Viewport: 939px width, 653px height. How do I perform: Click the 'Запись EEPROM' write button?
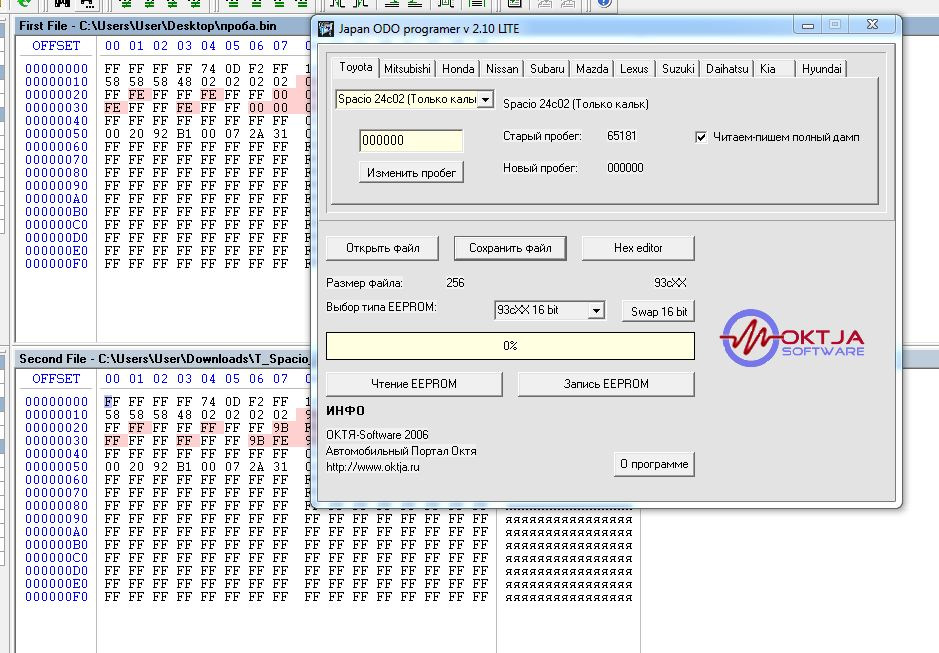[606, 384]
